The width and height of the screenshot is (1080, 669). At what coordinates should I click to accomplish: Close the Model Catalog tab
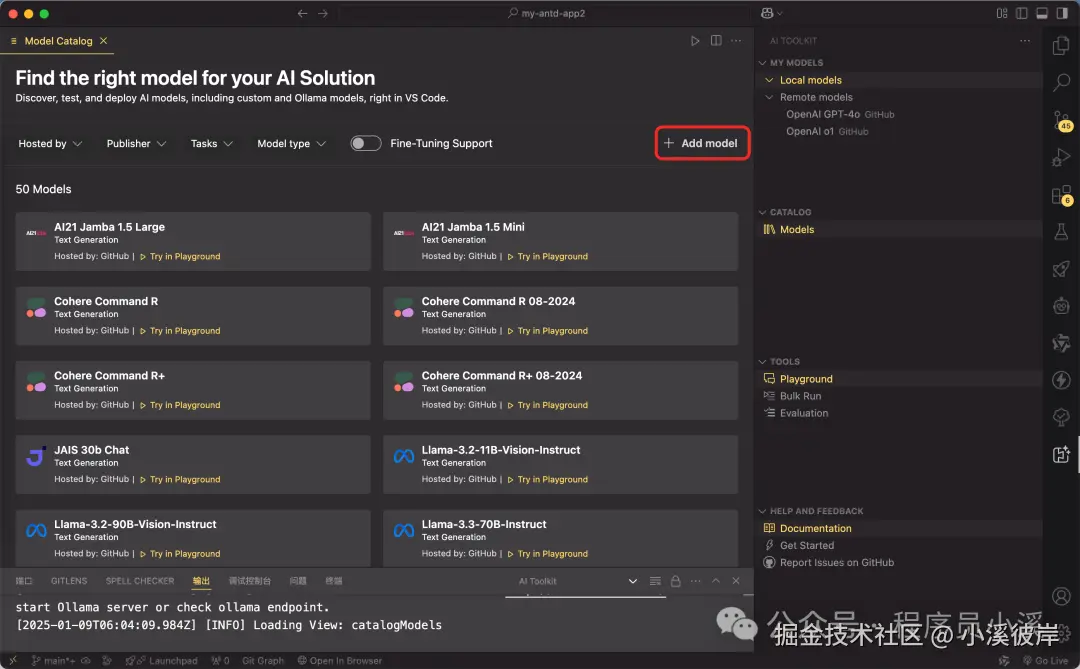click(103, 41)
